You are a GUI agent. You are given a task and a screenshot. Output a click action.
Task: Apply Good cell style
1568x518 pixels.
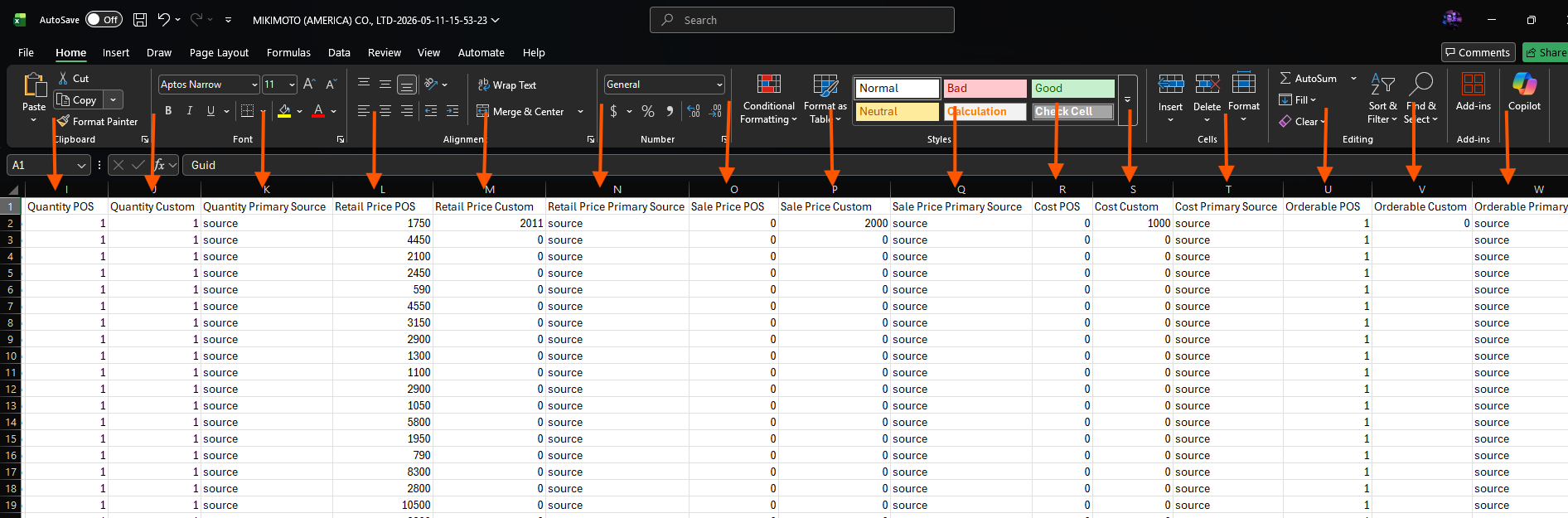click(x=1073, y=88)
